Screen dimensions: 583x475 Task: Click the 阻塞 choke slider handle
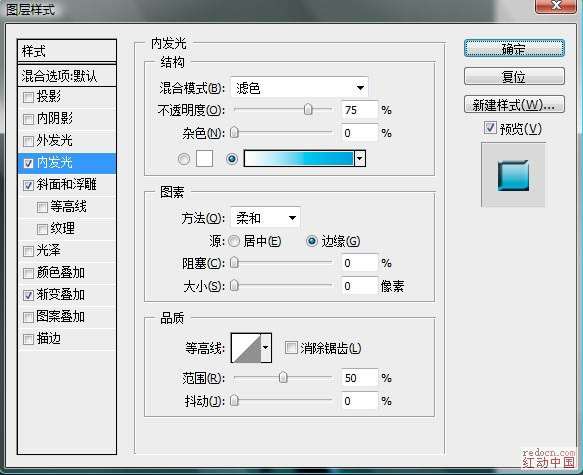(x=234, y=262)
